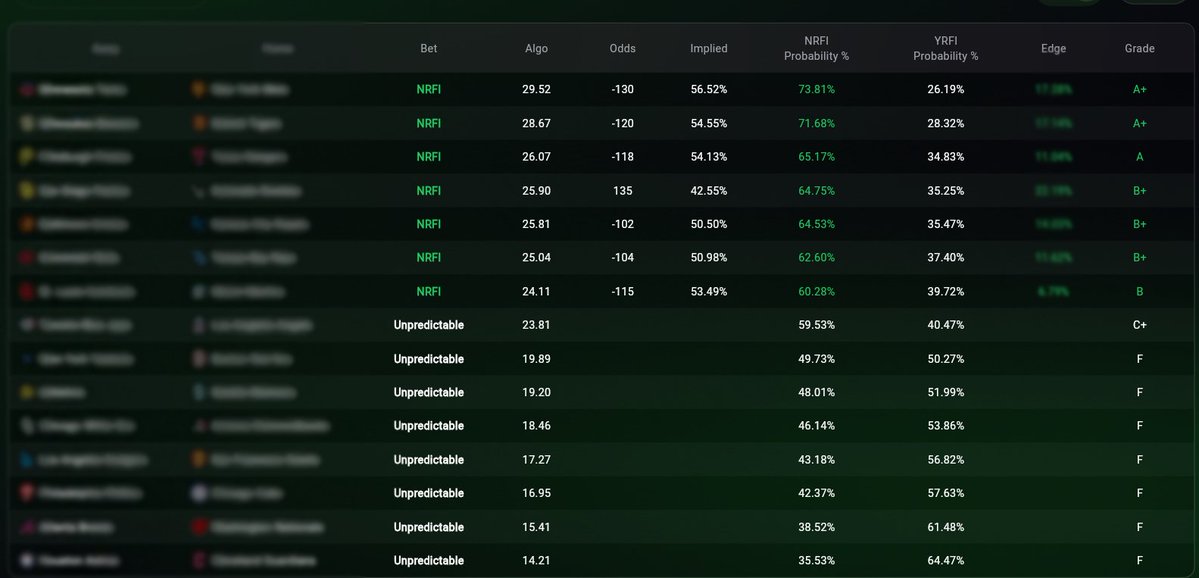Click the NRFI probability 71.68%

[816, 123]
